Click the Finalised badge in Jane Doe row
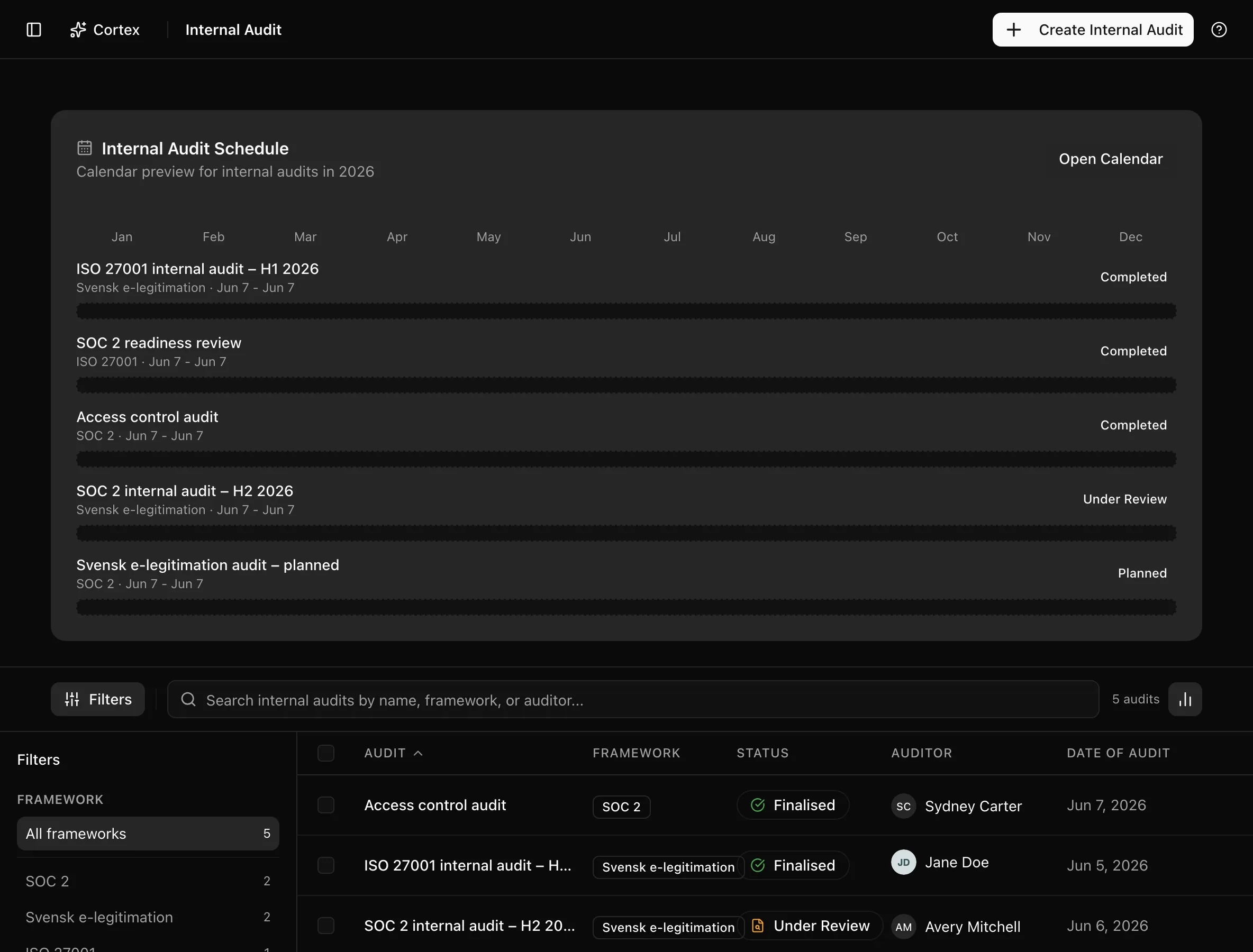 [793, 865]
